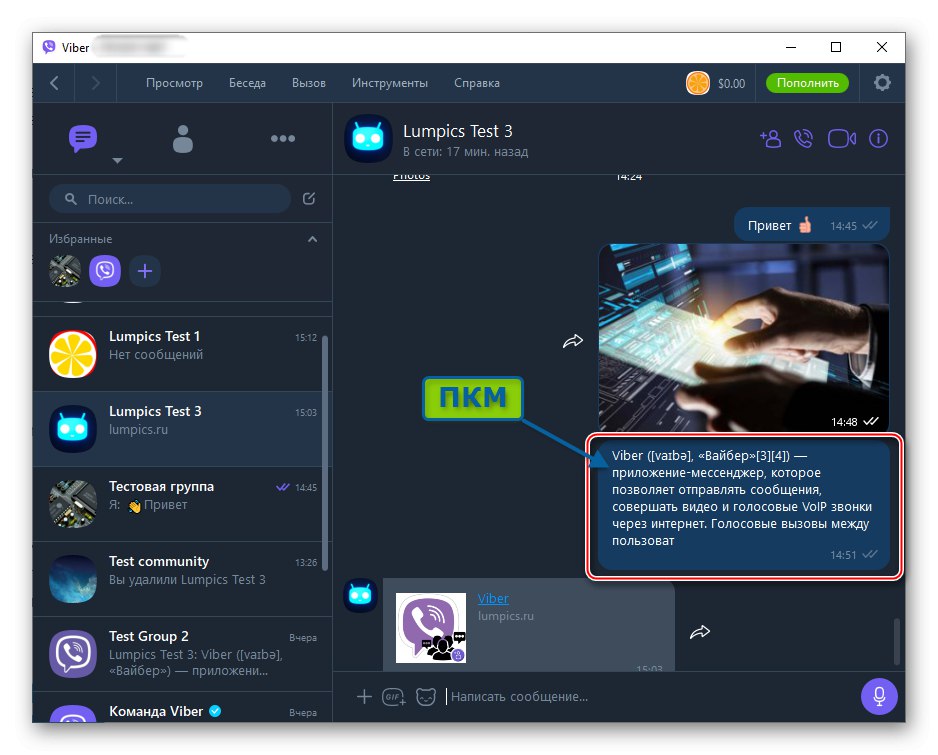Open the Беседа menu
The image size is (938, 755).
pos(247,83)
